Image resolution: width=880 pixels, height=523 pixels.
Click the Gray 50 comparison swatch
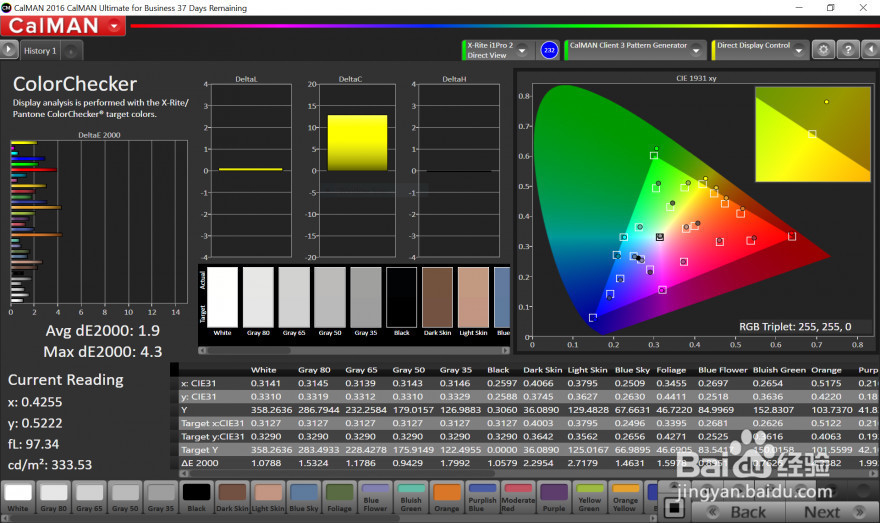330,297
